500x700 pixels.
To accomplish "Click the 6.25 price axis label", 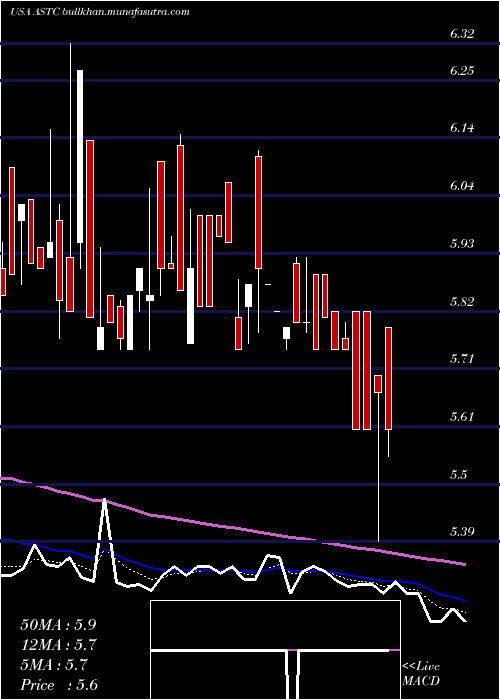I will point(462,71).
